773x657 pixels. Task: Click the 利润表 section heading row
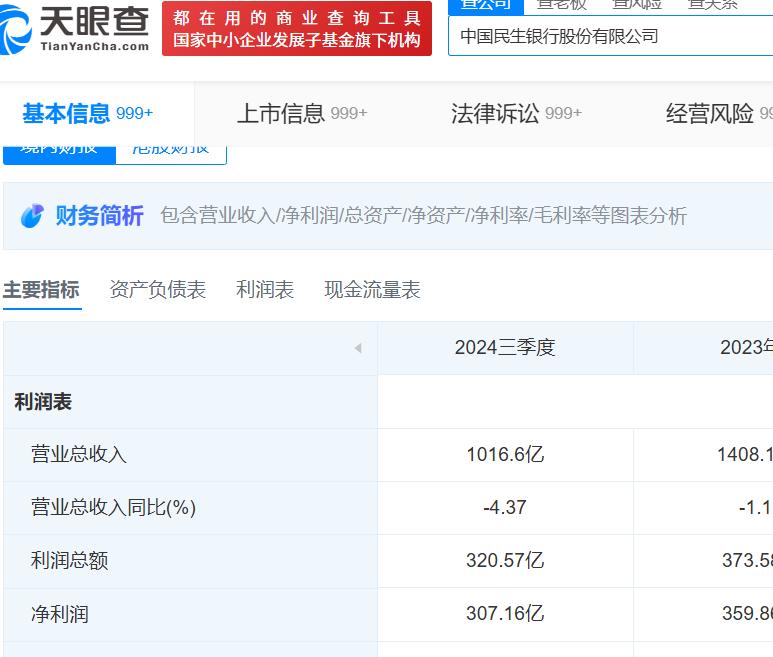point(190,402)
